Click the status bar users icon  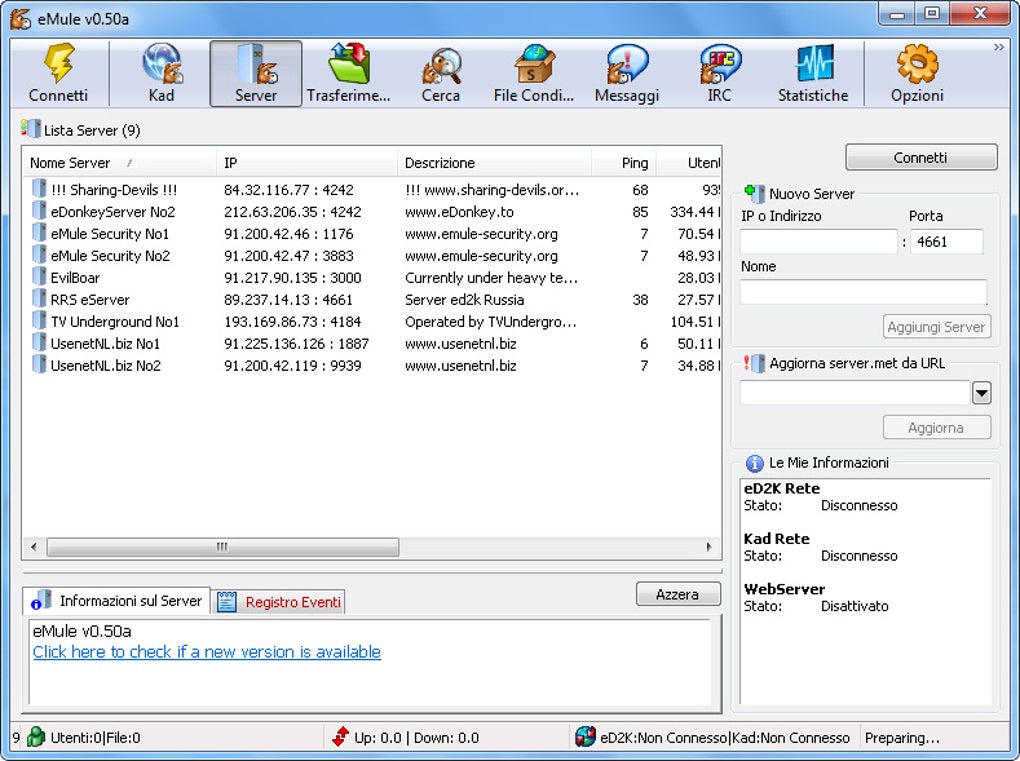(x=36, y=737)
